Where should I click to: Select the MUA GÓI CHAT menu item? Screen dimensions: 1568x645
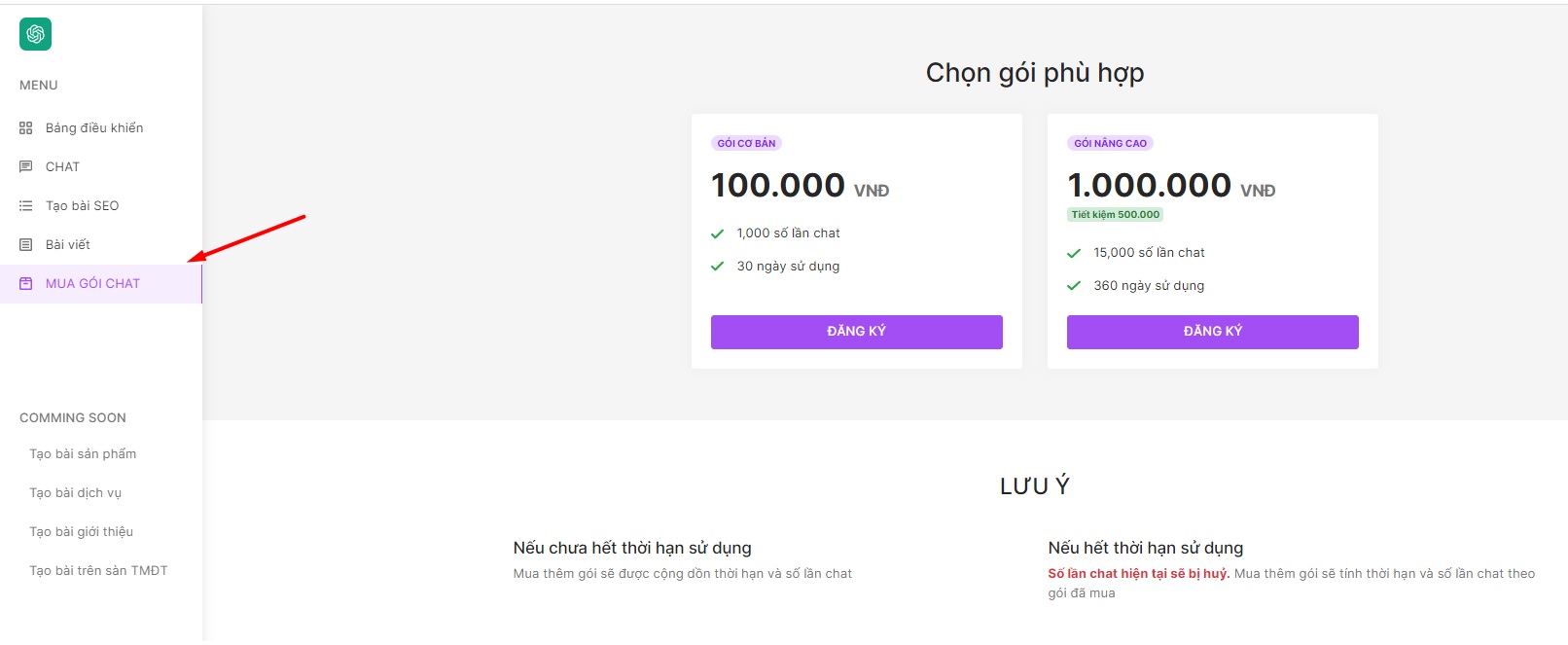coord(92,284)
